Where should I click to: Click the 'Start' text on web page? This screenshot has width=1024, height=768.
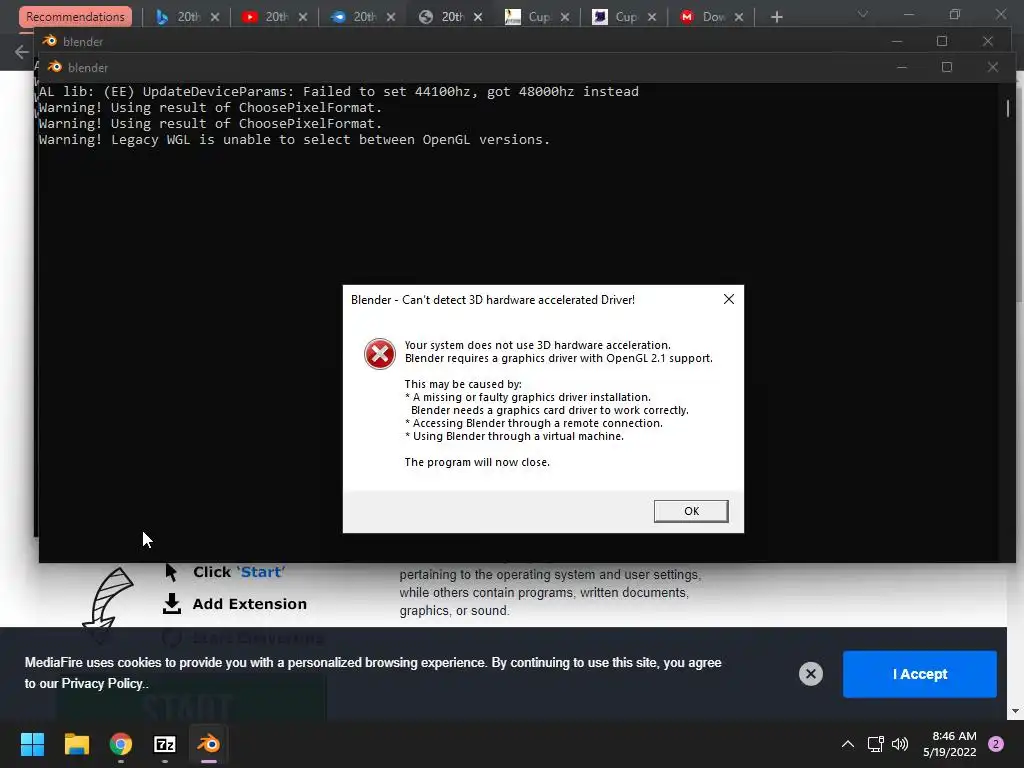click(x=261, y=572)
